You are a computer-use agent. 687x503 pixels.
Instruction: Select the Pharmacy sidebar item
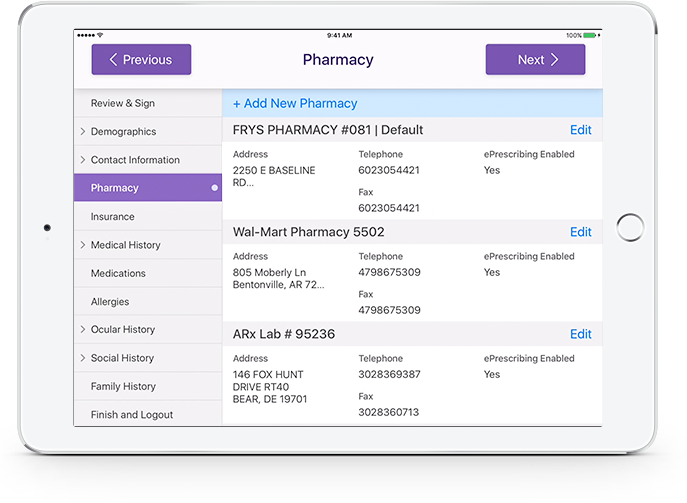148,188
